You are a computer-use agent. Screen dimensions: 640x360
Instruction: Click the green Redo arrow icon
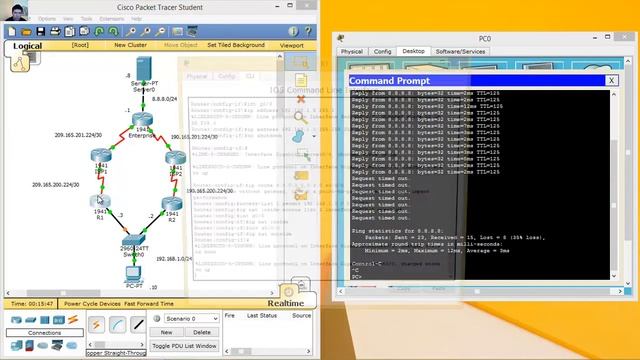pyautogui.click(x=113, y=31)
